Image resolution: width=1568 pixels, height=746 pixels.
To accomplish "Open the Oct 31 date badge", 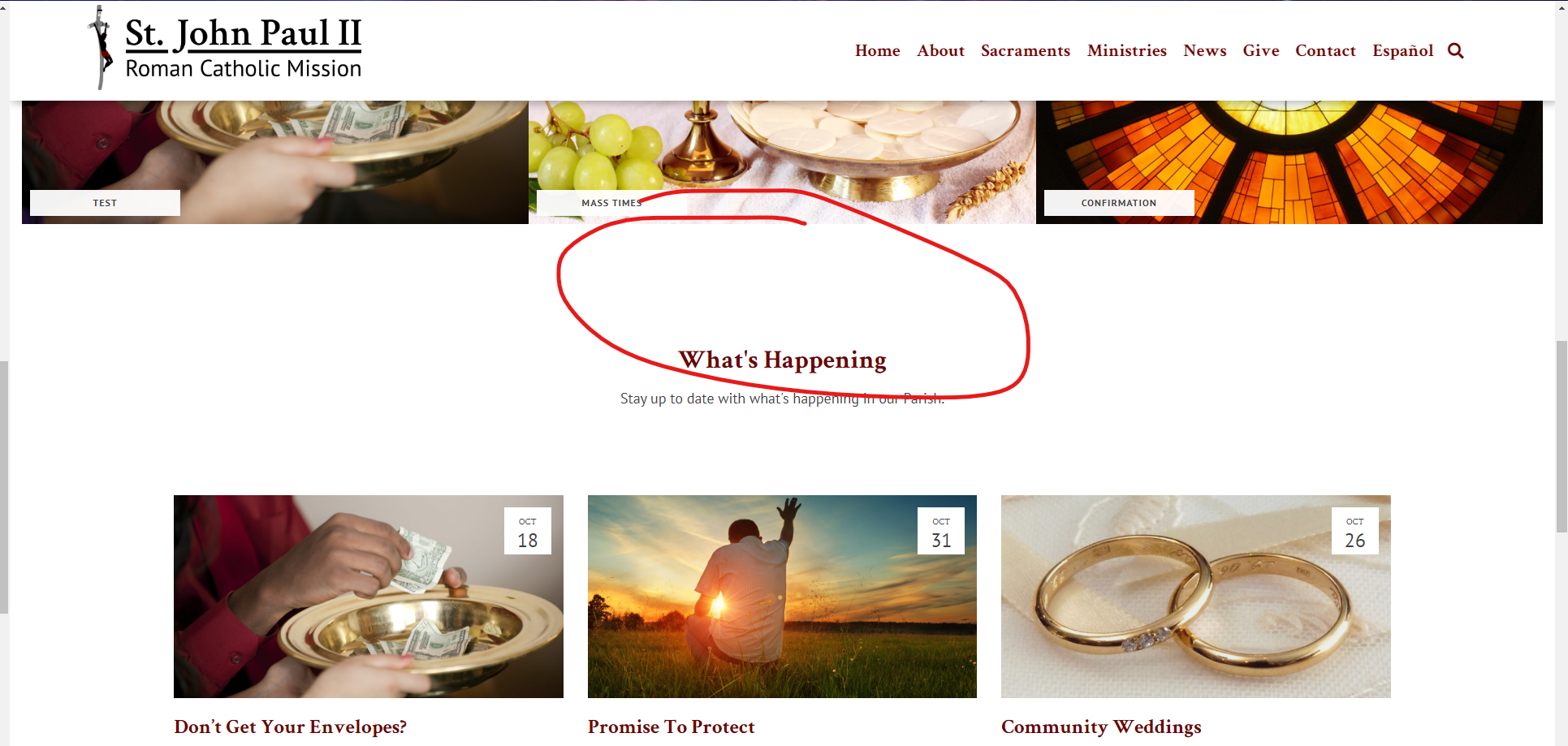I will coord(941,531).
